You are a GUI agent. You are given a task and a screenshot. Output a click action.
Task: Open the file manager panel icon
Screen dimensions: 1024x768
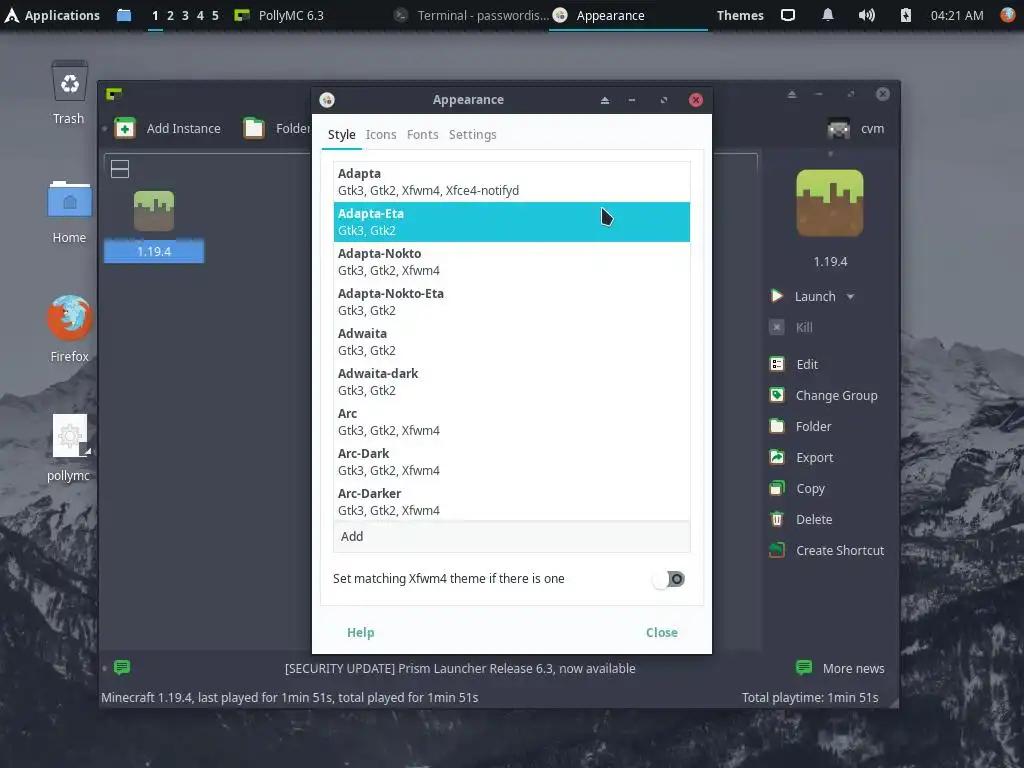click(123, 15)
